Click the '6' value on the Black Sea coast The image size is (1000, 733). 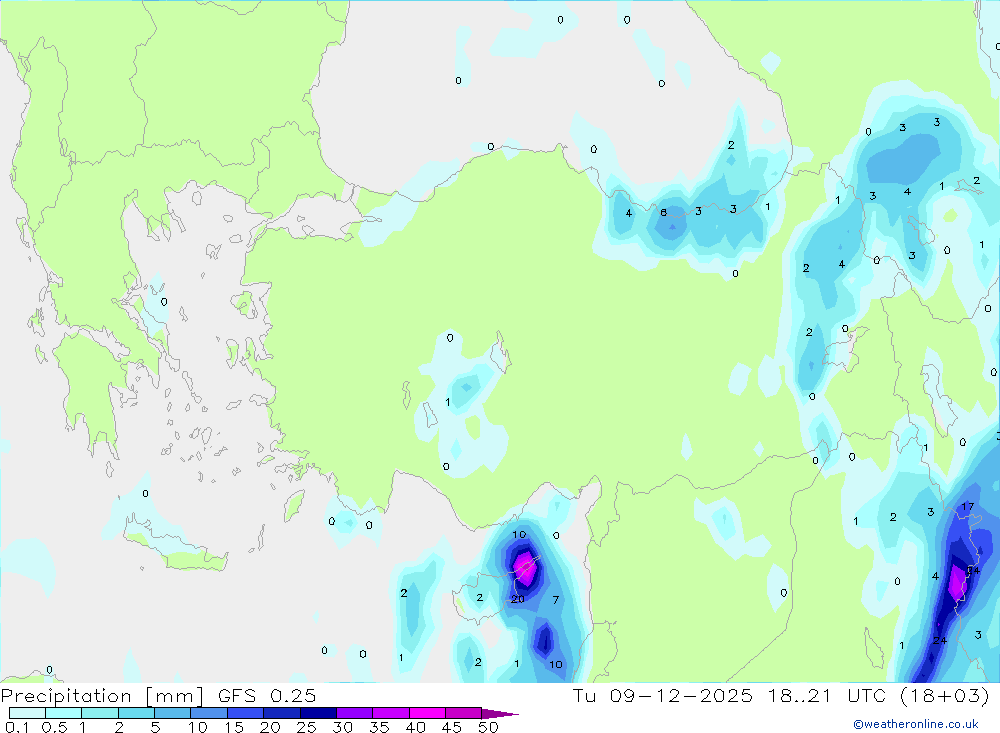coord(663,212)
